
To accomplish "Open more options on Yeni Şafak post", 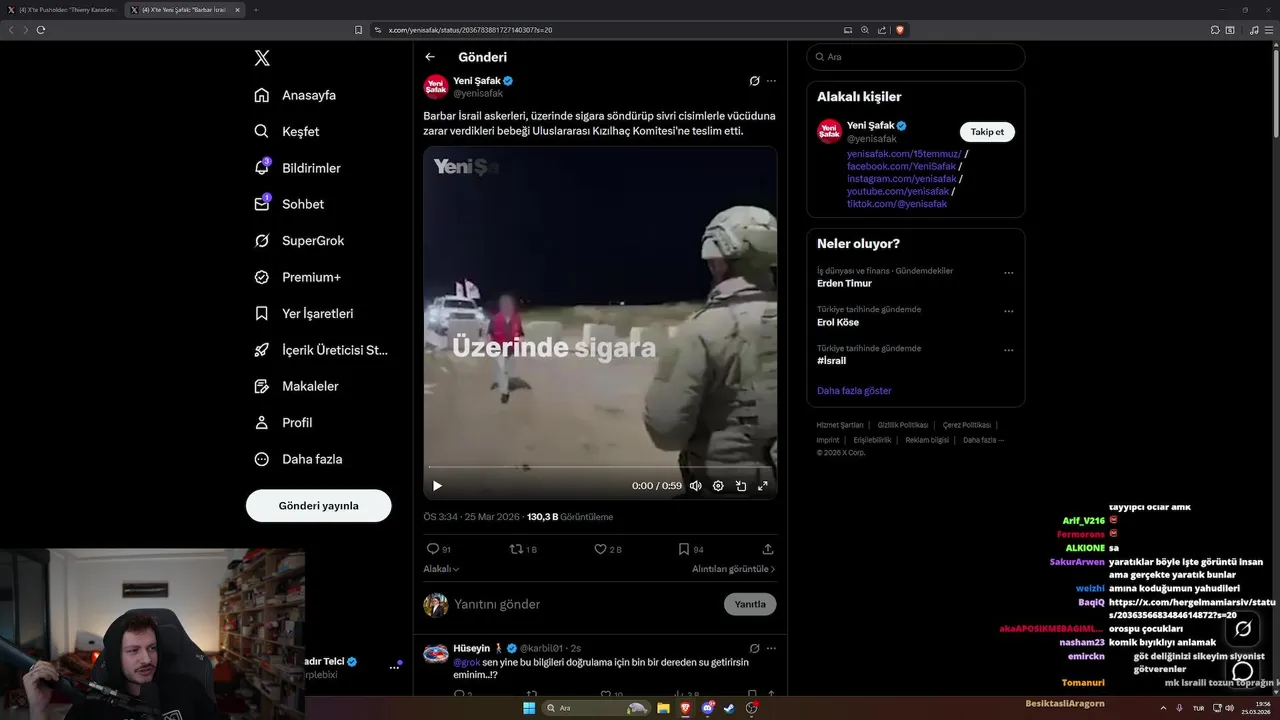I will 771,81.
